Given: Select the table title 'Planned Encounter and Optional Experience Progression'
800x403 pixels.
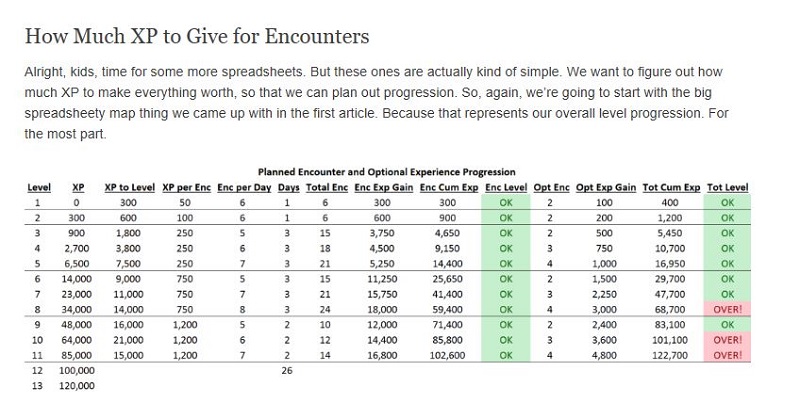Looking at the screenshot, I should (386, 172).
